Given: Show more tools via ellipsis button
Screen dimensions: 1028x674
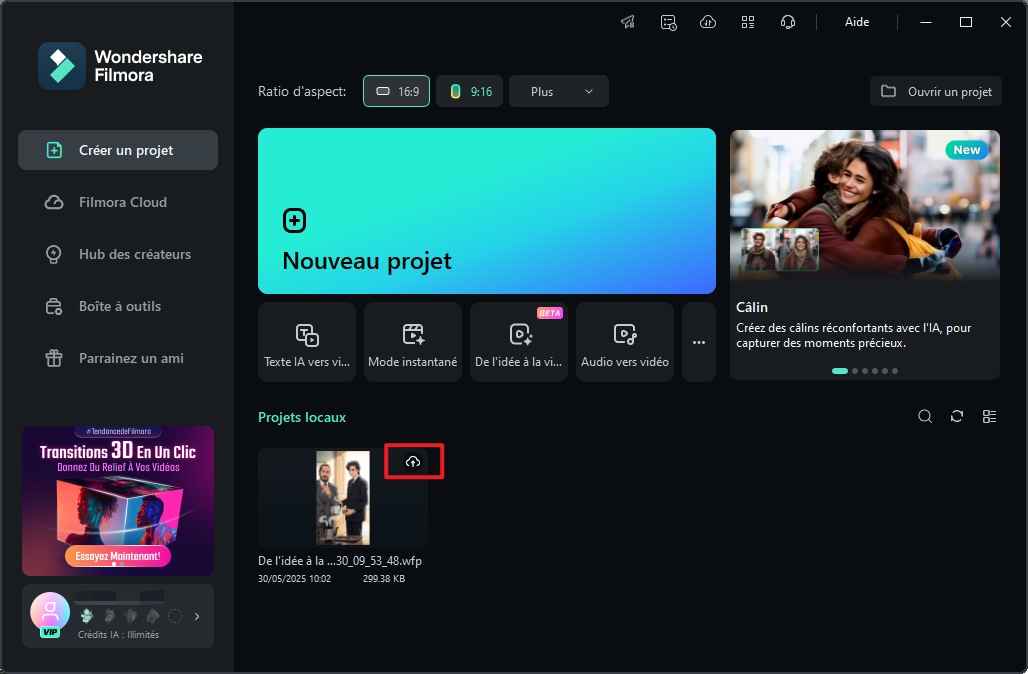Looking at the screenshot, I should [699, 342].
